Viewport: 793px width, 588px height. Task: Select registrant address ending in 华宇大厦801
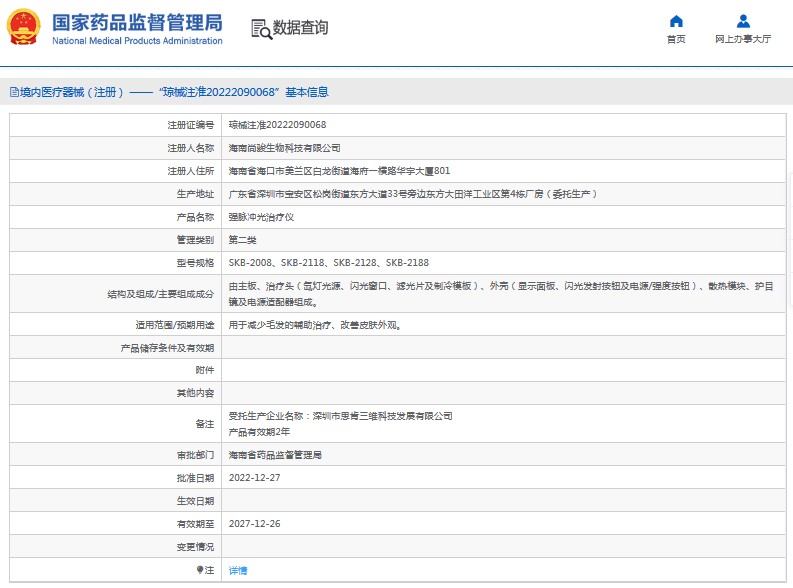[x=339, y=171]
